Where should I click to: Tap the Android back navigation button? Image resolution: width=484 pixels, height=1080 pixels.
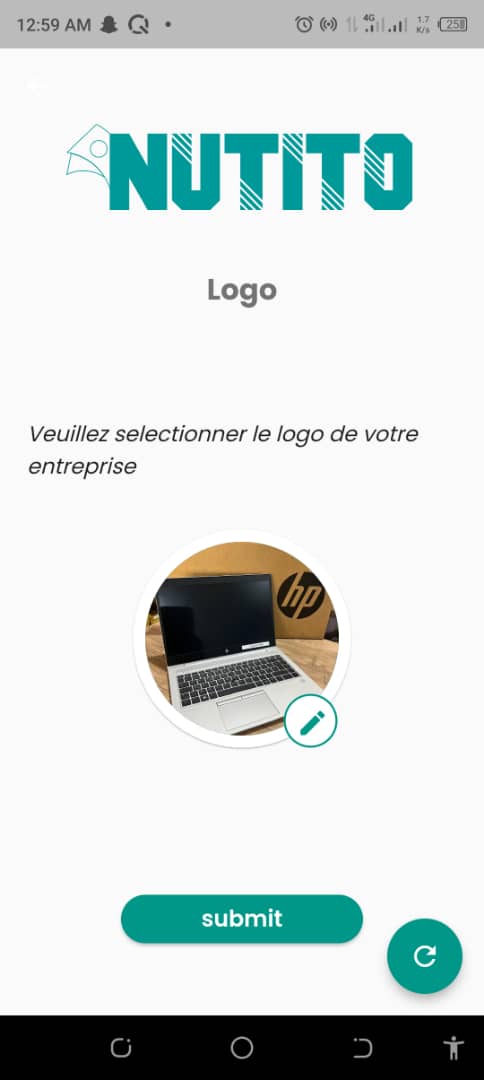363,1048
